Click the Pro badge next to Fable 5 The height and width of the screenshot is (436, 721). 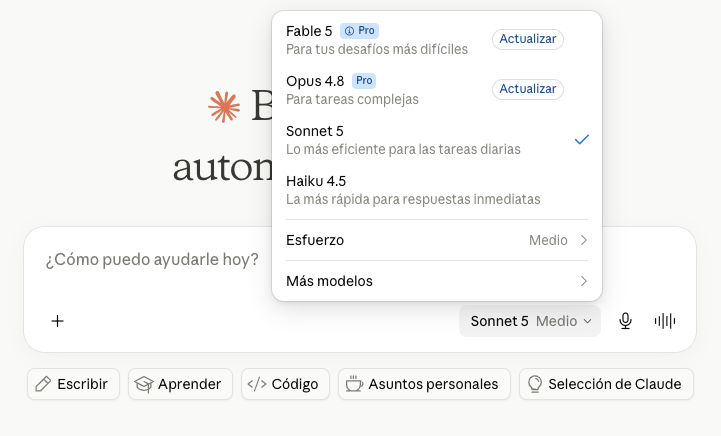click(360, 31)
